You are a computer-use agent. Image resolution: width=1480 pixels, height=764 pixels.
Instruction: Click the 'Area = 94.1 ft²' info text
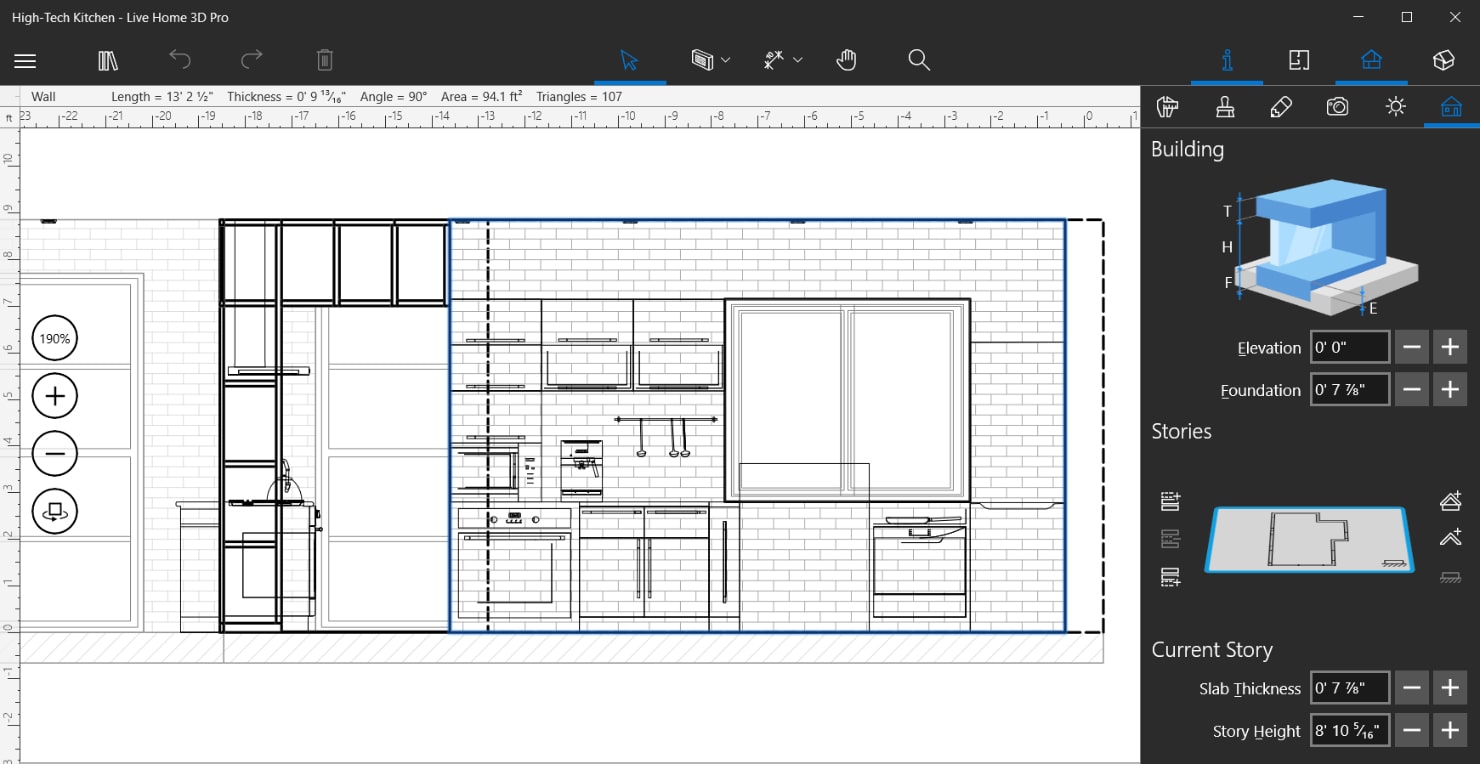pos(482,97)
